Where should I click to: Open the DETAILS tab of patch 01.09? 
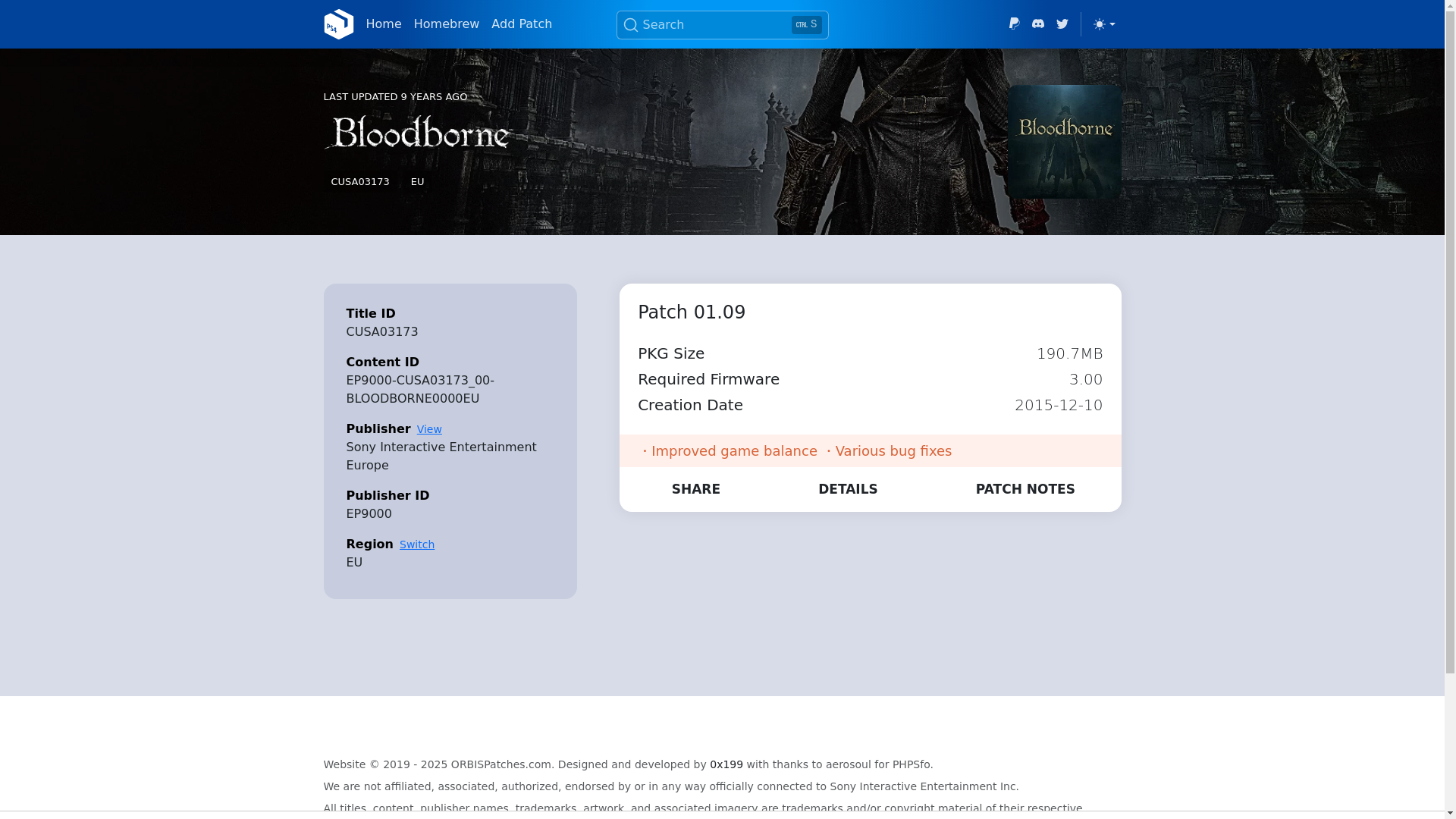tap(848, 489)
